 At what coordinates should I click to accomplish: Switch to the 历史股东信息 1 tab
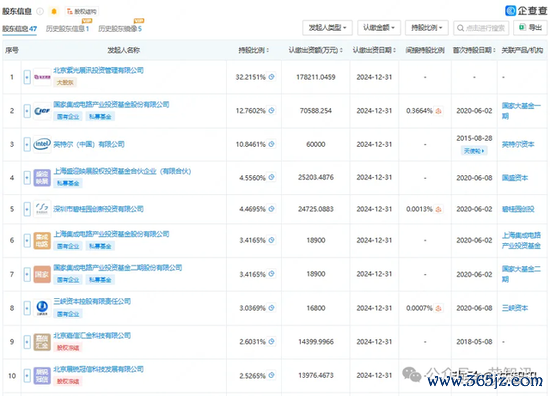coord(67,29)
